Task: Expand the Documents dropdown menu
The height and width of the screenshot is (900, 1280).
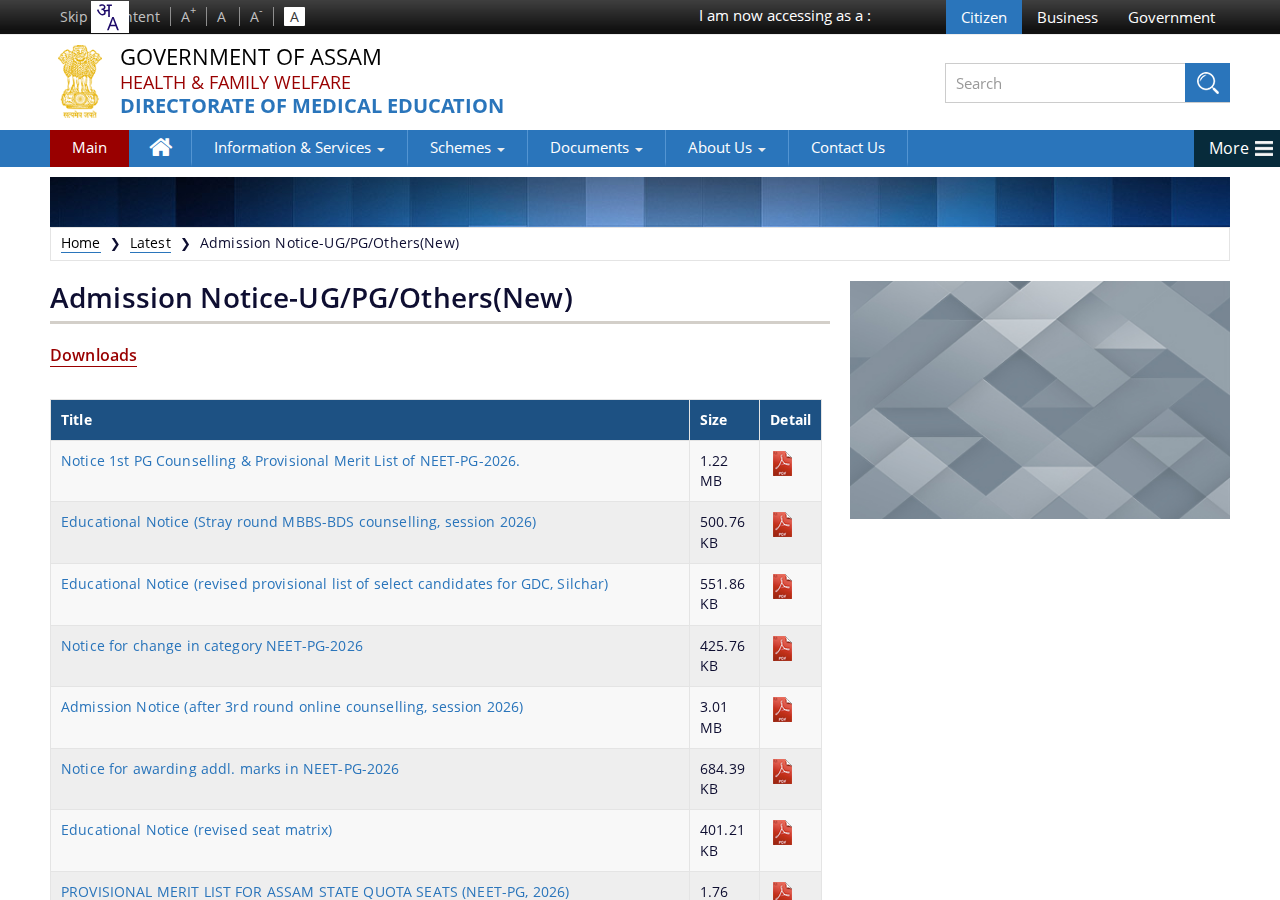Action: coord(596,148)
